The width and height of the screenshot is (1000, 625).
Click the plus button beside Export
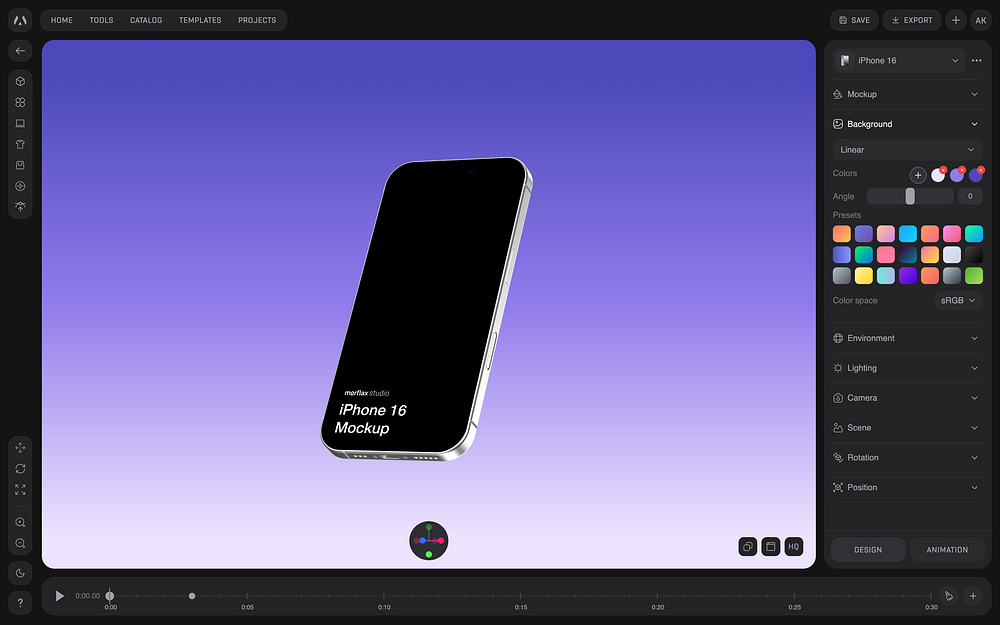955,20
